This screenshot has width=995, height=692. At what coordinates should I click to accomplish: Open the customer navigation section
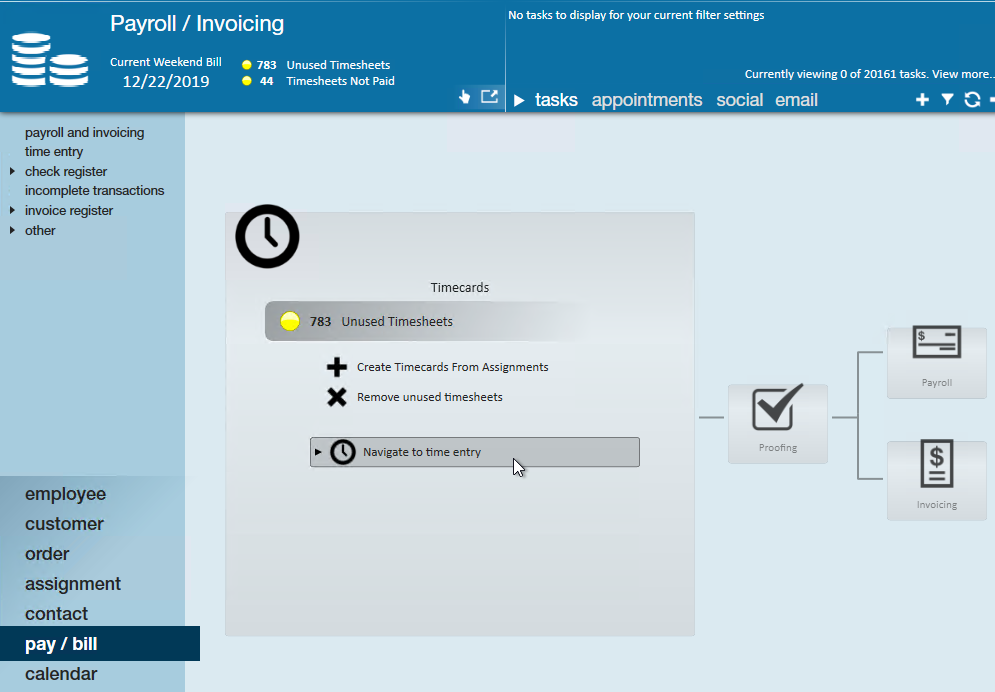coord(64,524)
